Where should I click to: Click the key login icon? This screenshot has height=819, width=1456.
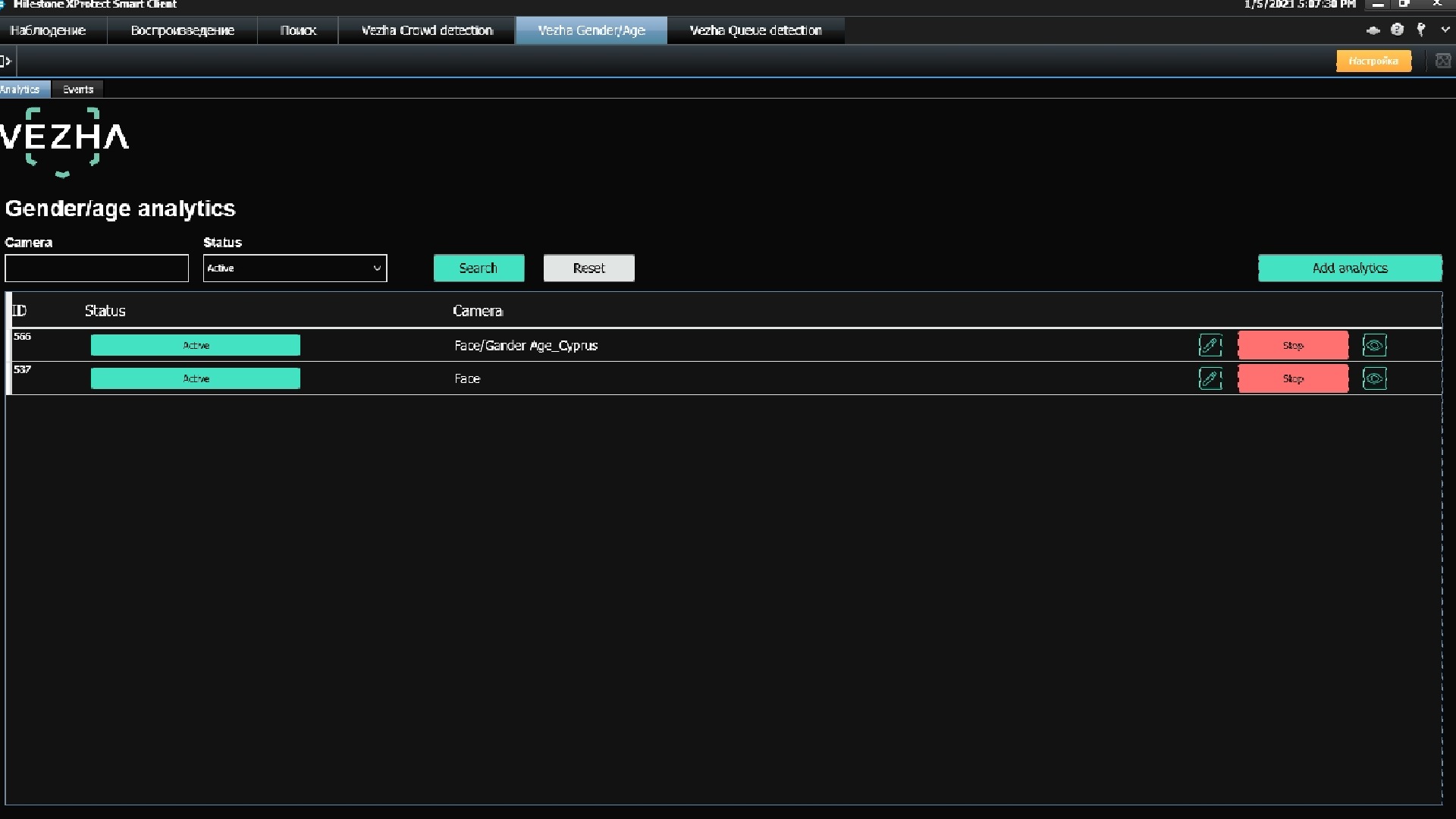(1421, 30)
